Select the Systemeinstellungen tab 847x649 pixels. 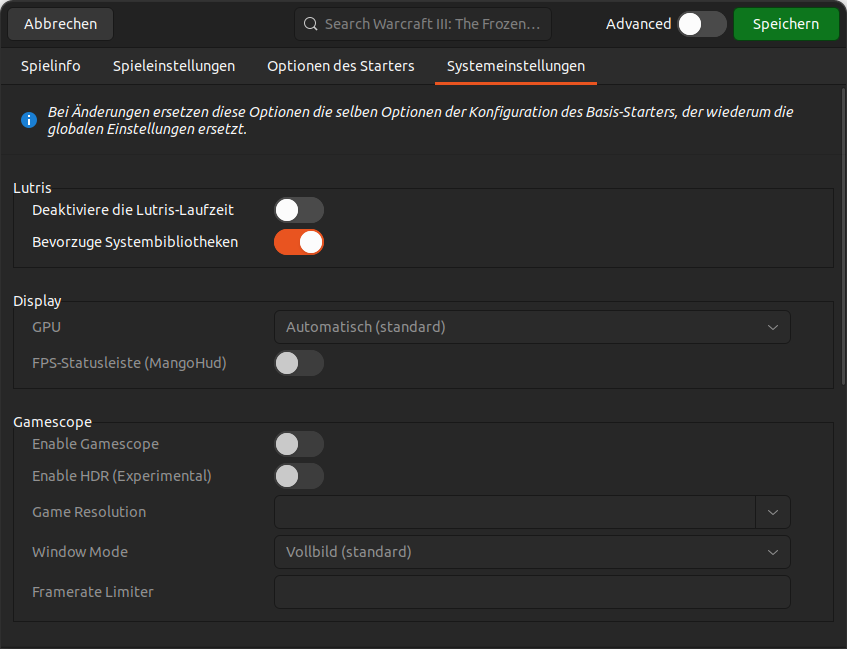tap(515, 66)
